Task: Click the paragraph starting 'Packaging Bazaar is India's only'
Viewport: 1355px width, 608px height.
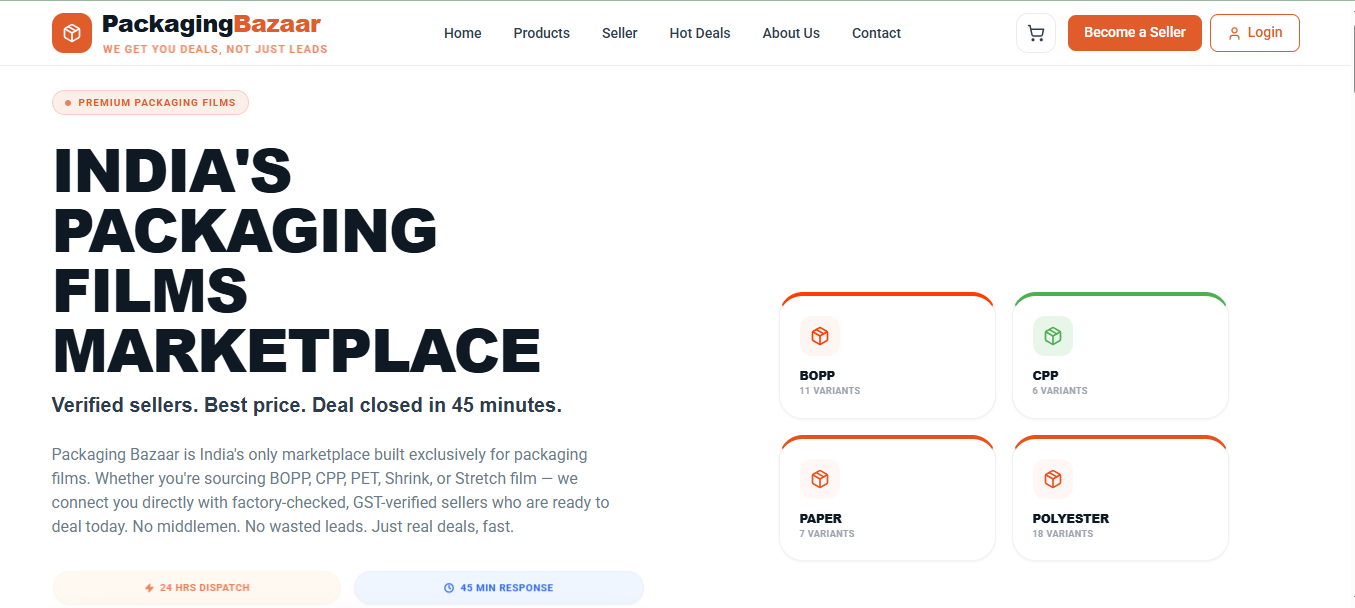Action: coord(331,490)
